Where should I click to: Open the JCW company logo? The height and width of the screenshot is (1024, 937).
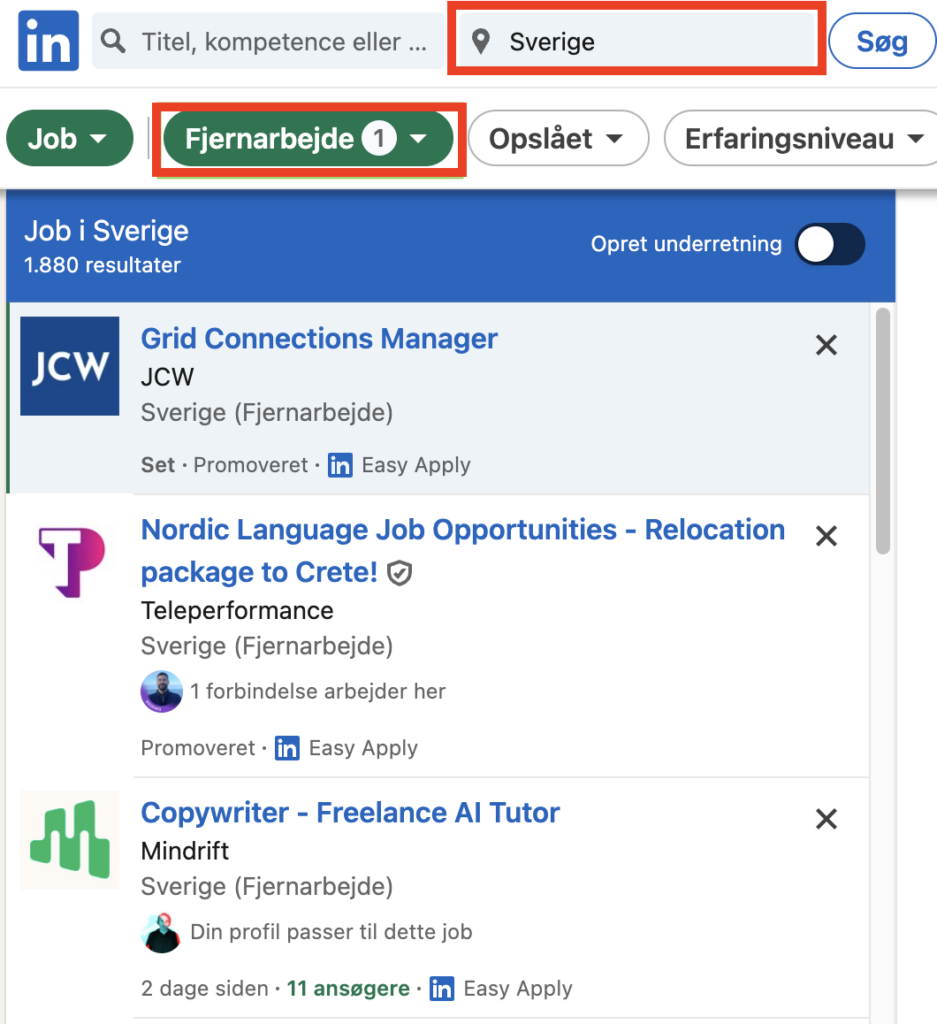tap(70, 366)
